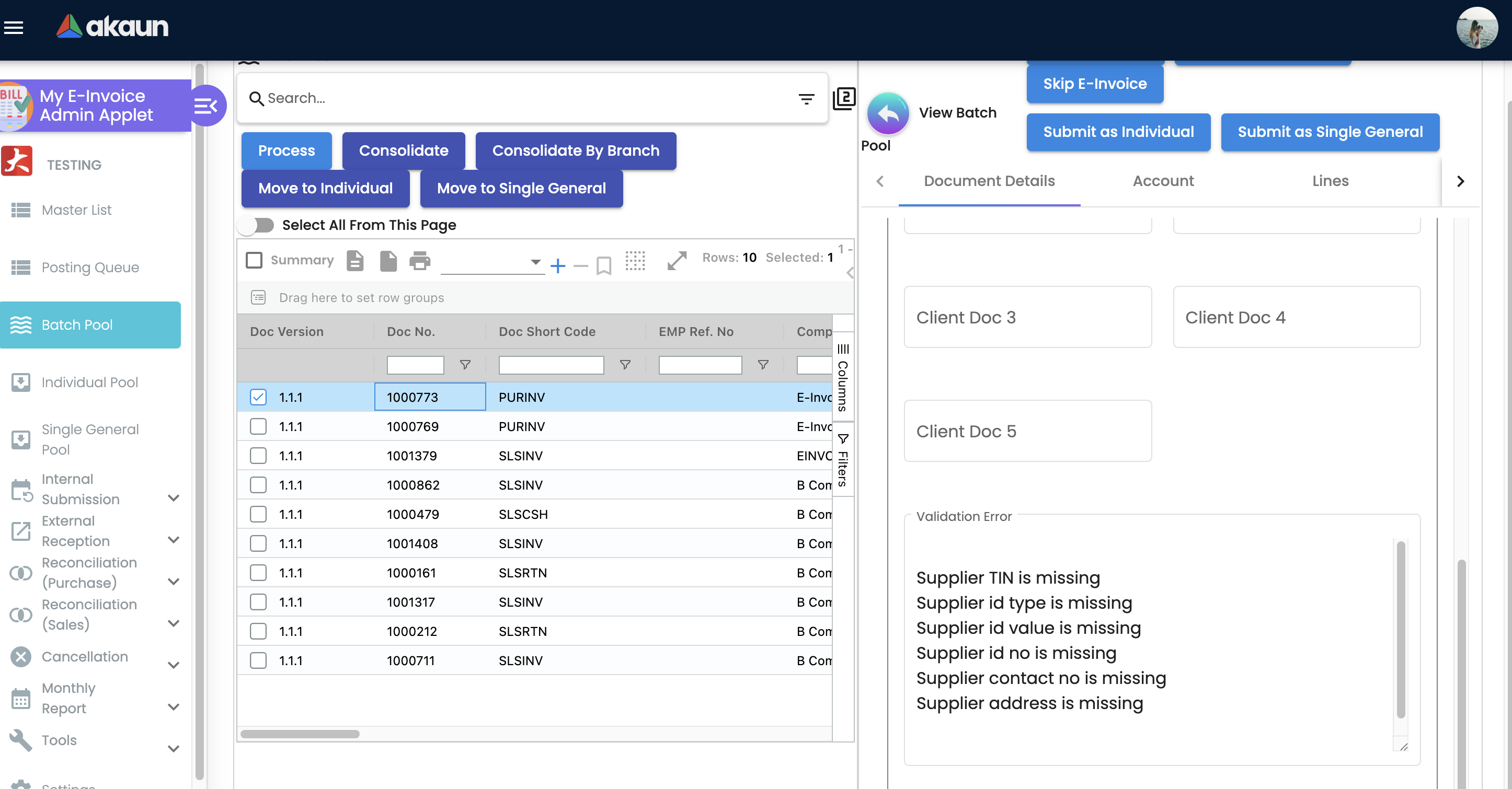This screenshot has height=789, width=1512.
Task: Check row with Doc No. 1000479
Action: (x=258, y=515)
